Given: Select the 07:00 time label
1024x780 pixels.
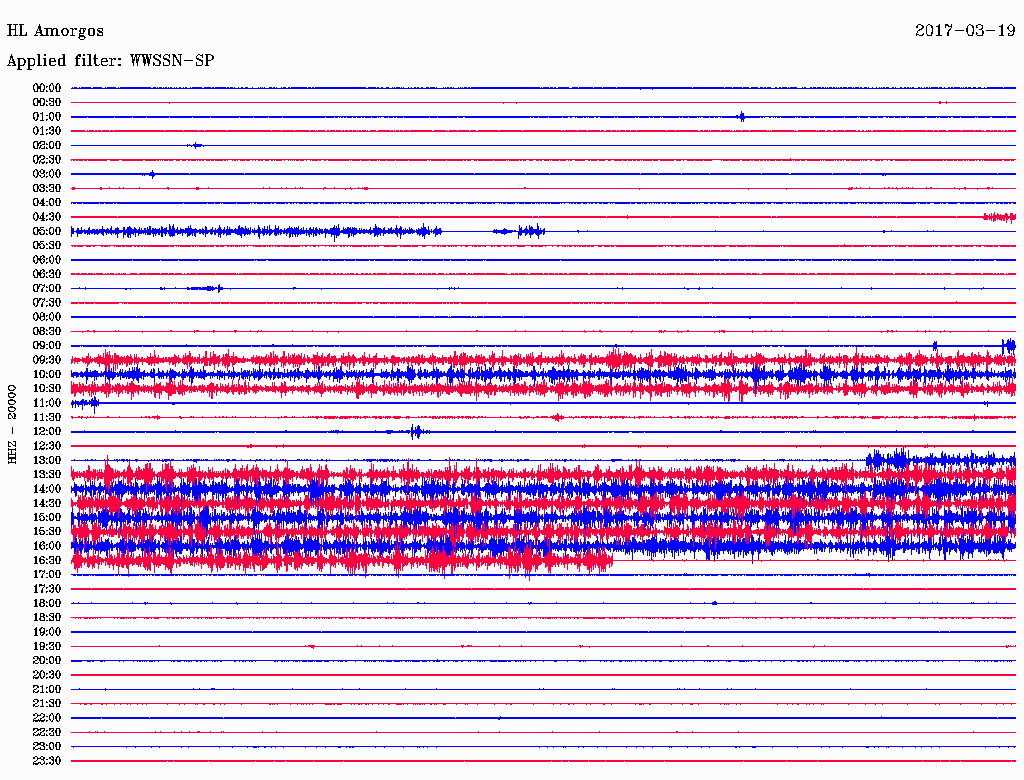Looking at the screenshot, I should 47,288.
